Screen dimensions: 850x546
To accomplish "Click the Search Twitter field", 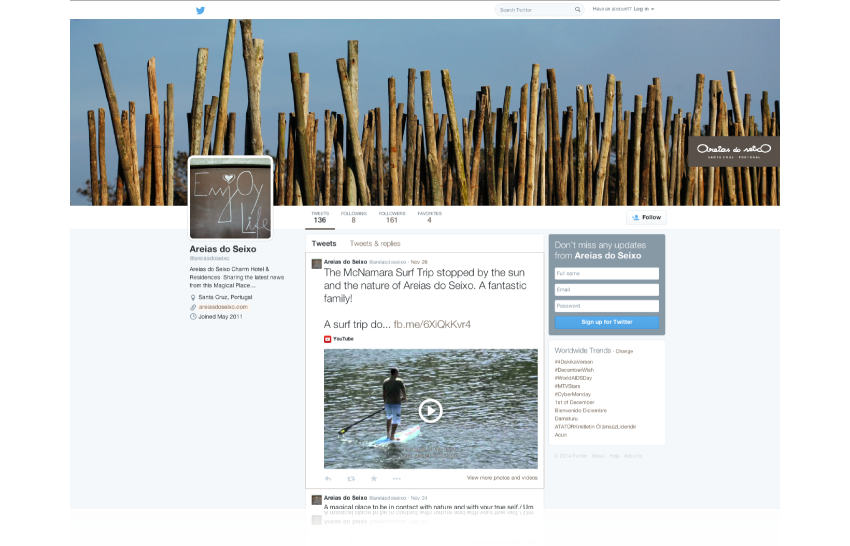I will point(535,10).
